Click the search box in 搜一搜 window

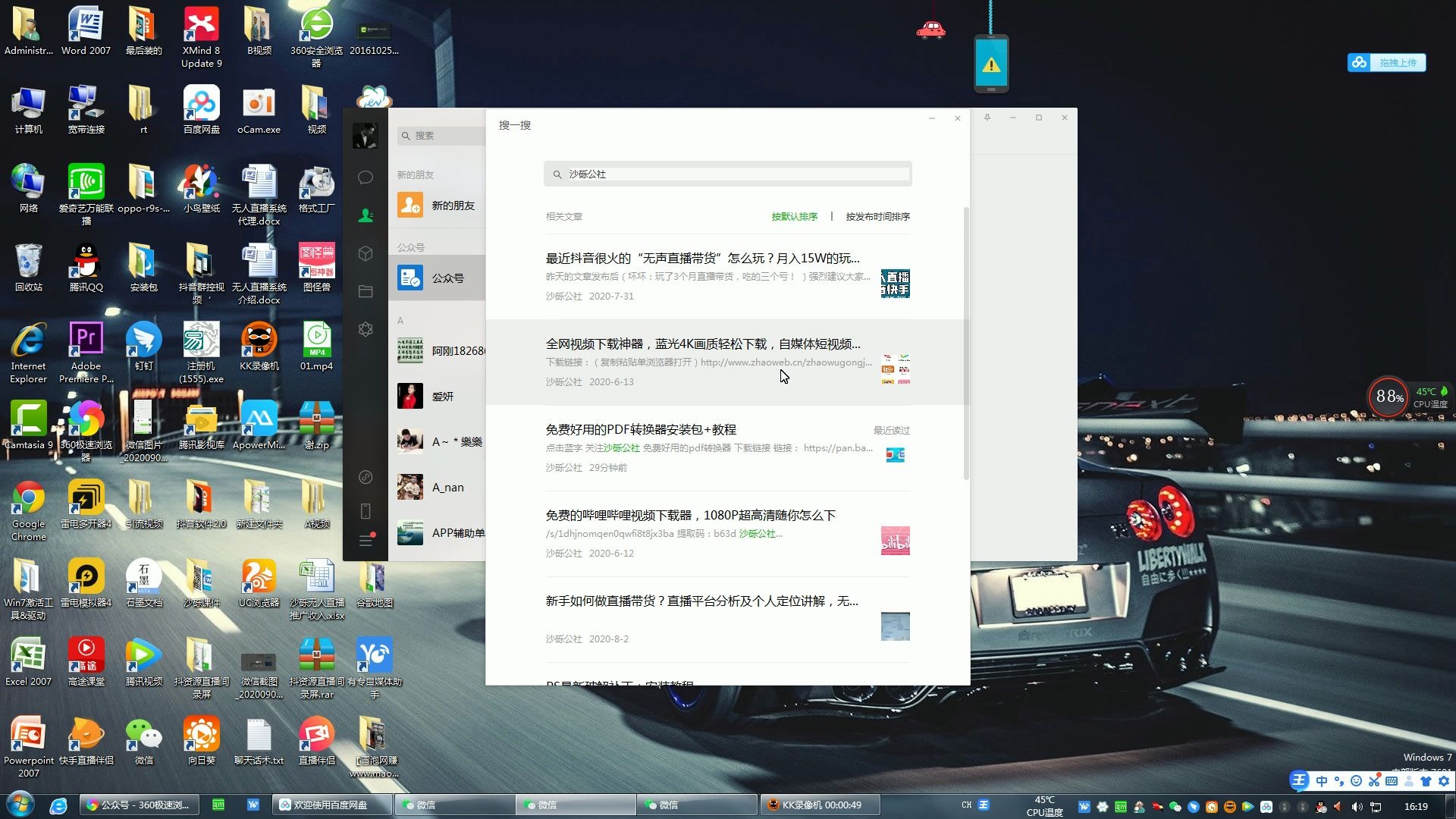click(727, 174)
